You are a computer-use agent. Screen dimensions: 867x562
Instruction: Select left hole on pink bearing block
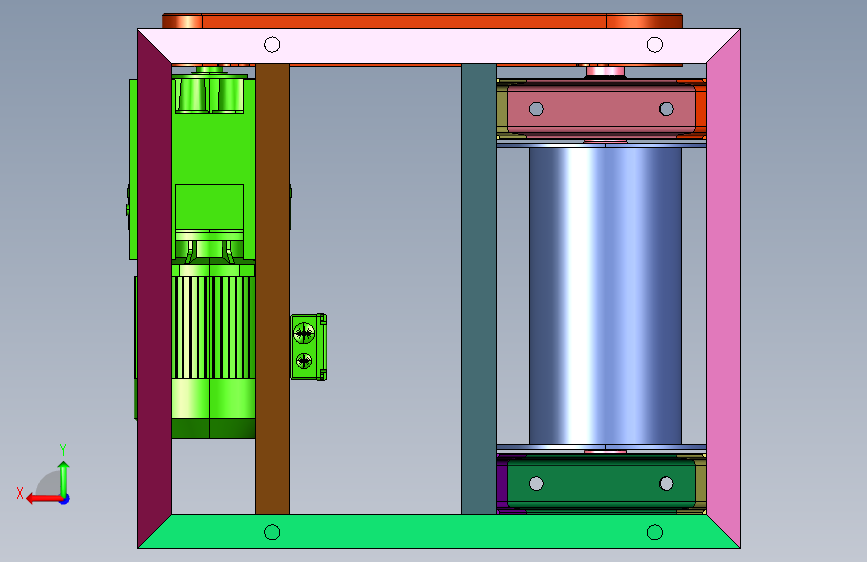536,109
